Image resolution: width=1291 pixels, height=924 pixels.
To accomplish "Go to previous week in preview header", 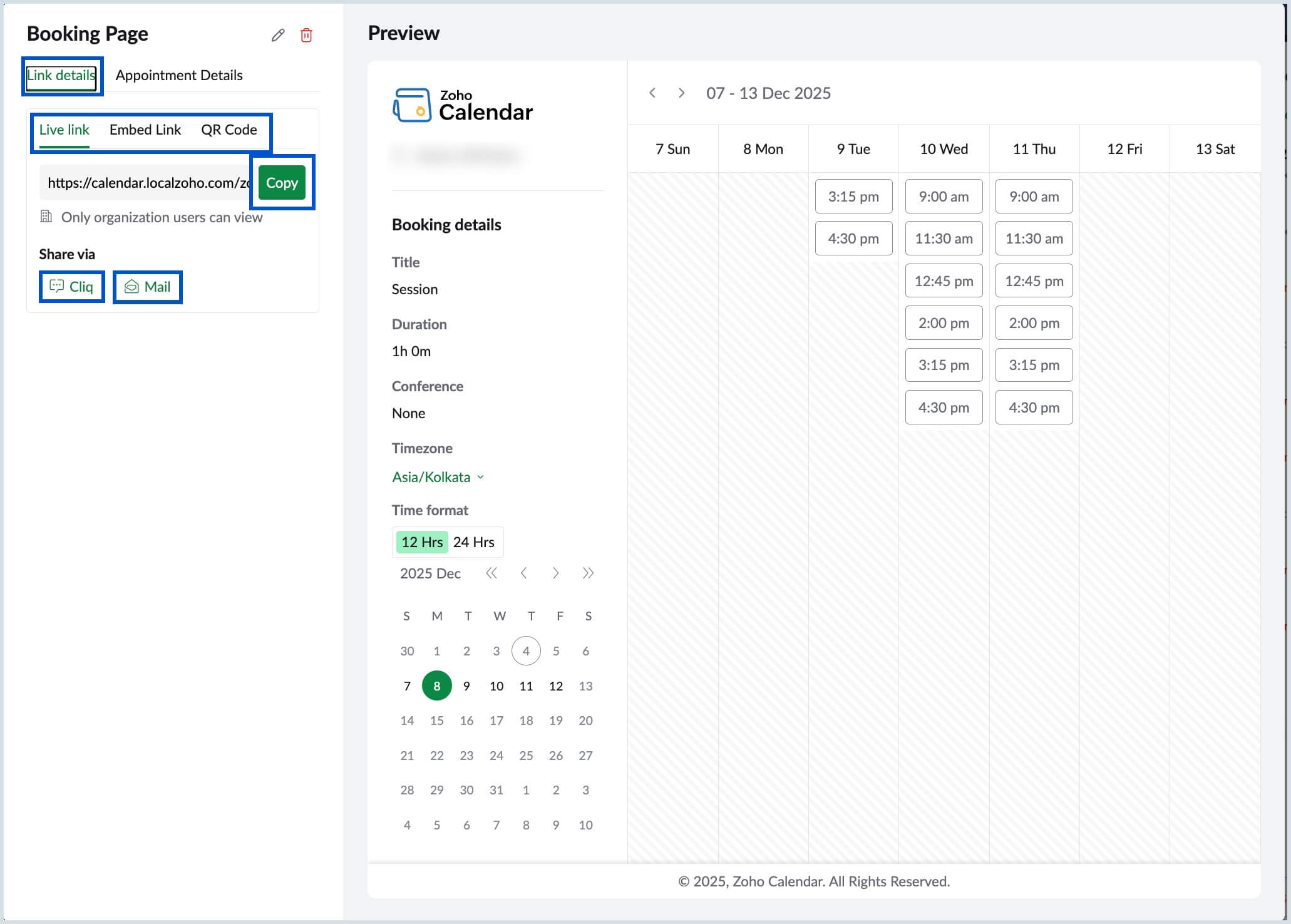I will [652, 93].
